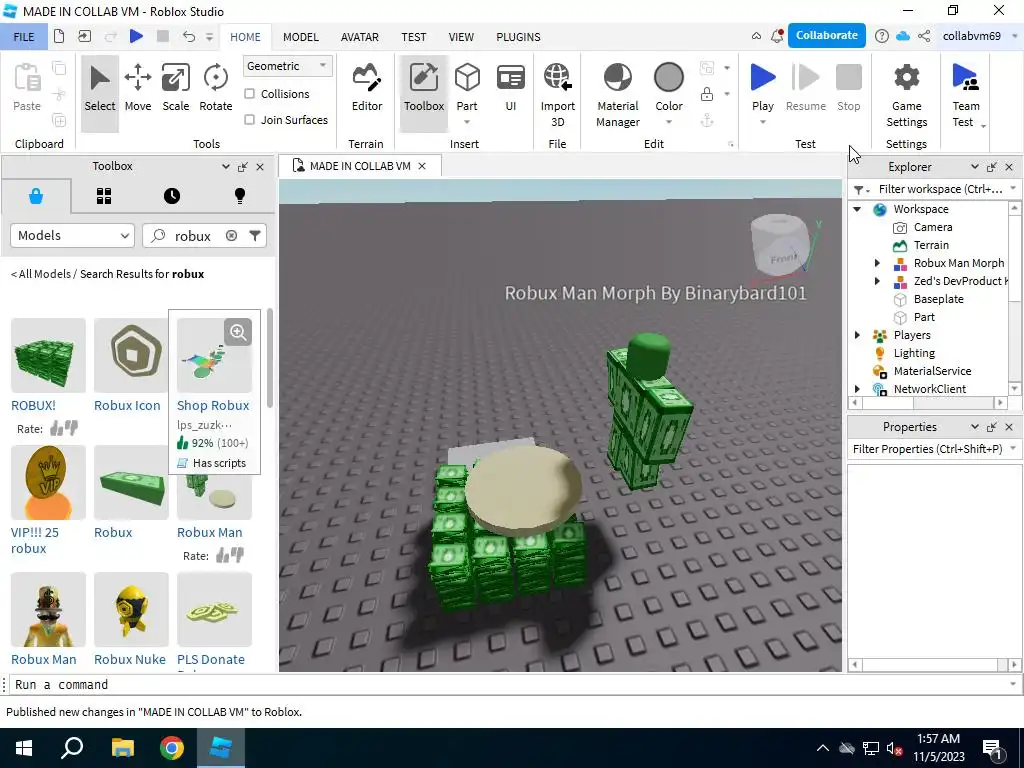The height and width of the screenshot is (768, 1024).
Task: Open the Models category dropdown
Action: tap(72, 236)
